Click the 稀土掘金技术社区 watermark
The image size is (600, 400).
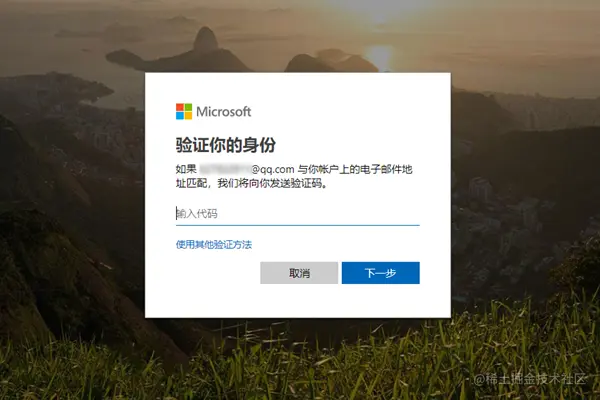point(530,379)
